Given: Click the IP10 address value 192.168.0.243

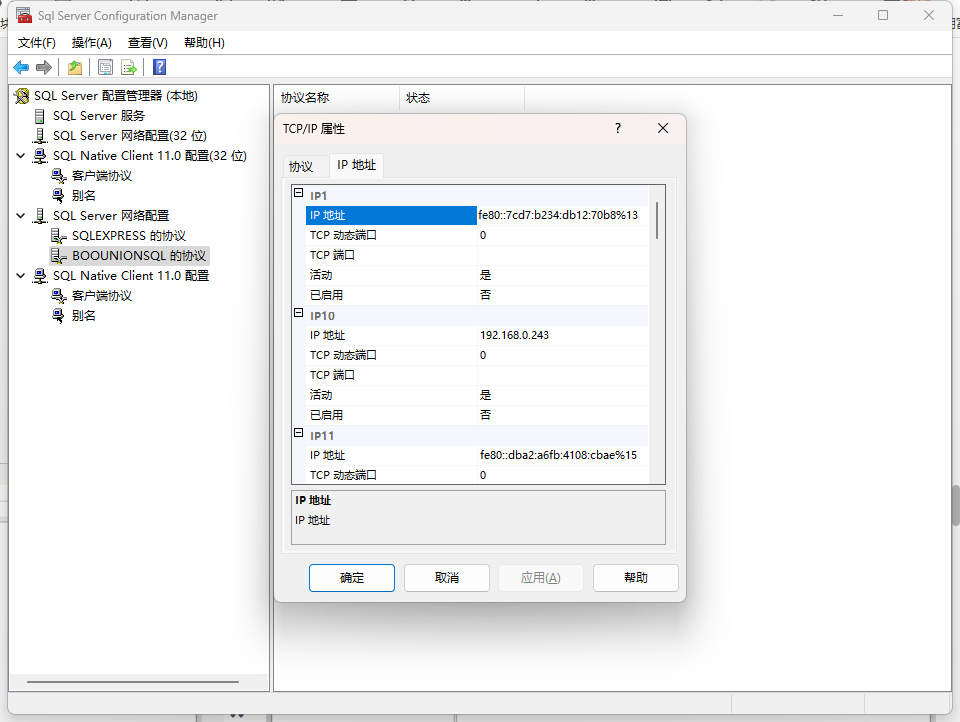Looking at the screenshot, I should pyautogui.click(x=514, y=336).
